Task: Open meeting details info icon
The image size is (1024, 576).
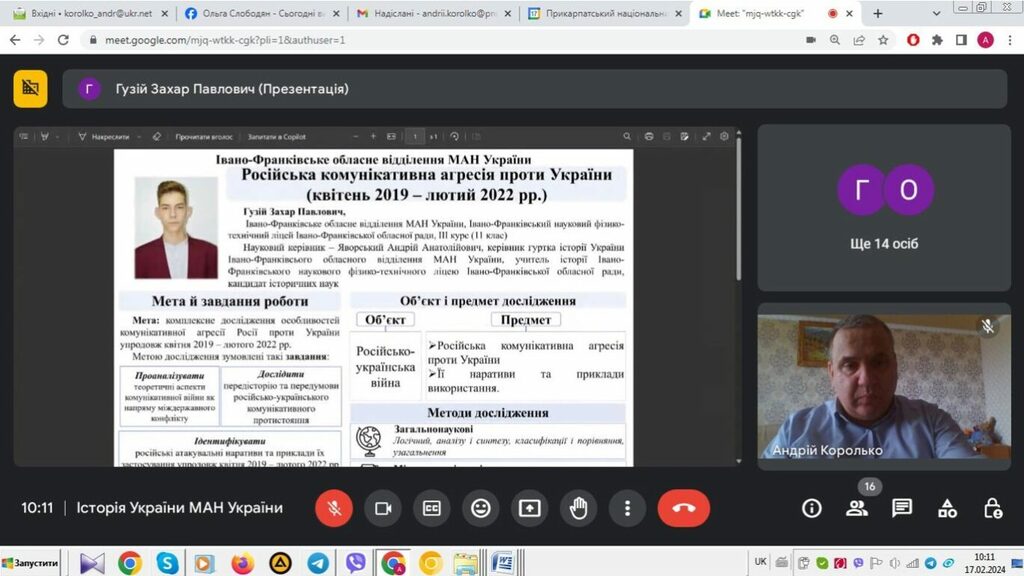Action: [811, 508]
